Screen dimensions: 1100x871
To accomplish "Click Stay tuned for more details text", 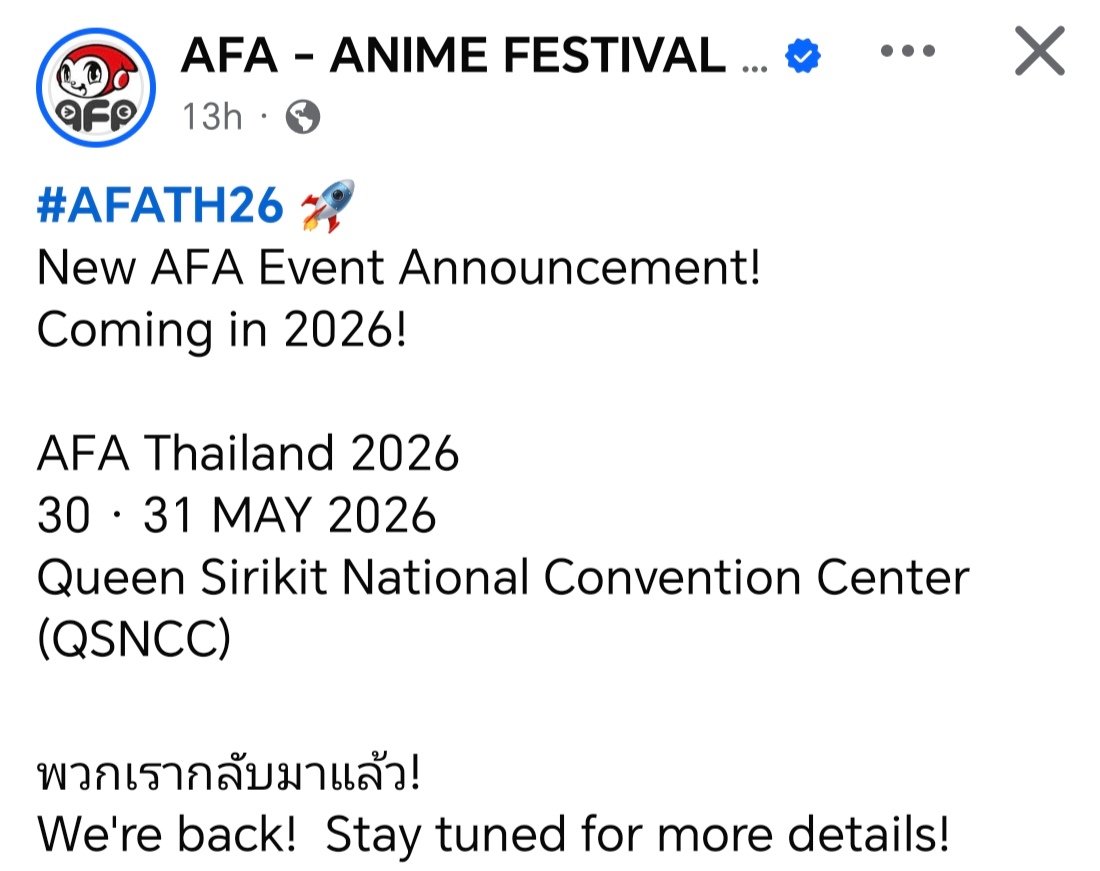I will pos(636,835).
